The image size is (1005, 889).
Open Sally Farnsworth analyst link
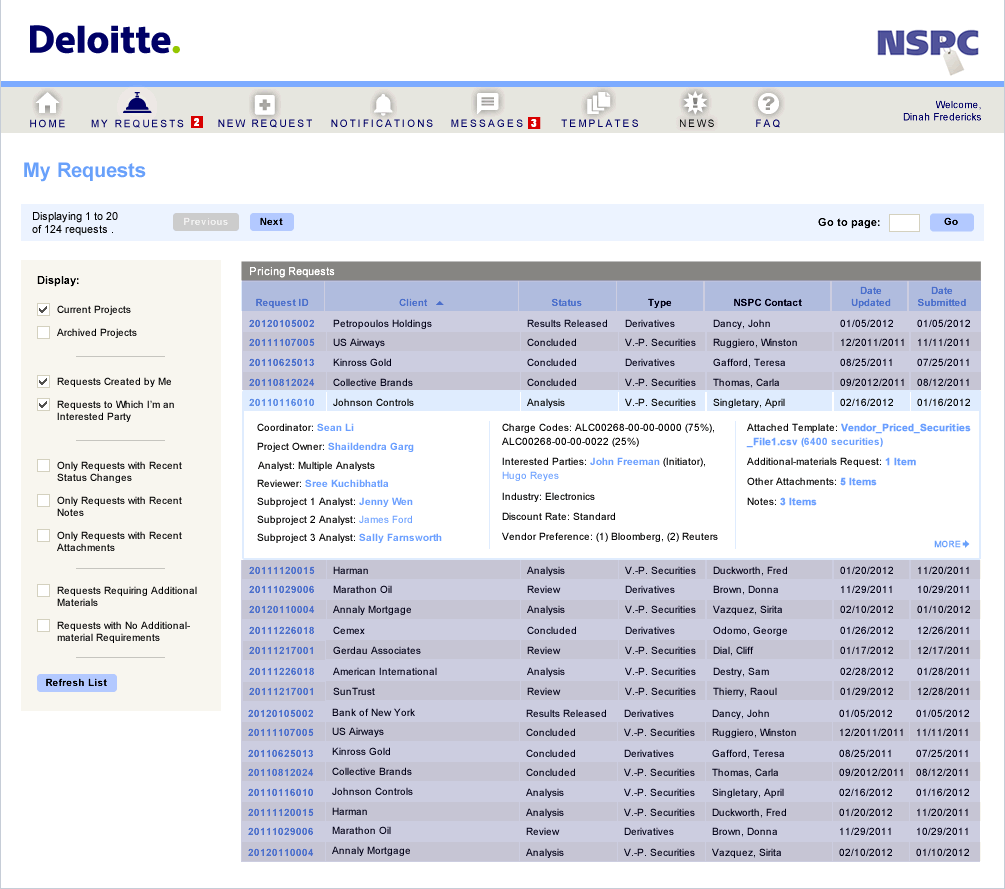tap(401, 538)
